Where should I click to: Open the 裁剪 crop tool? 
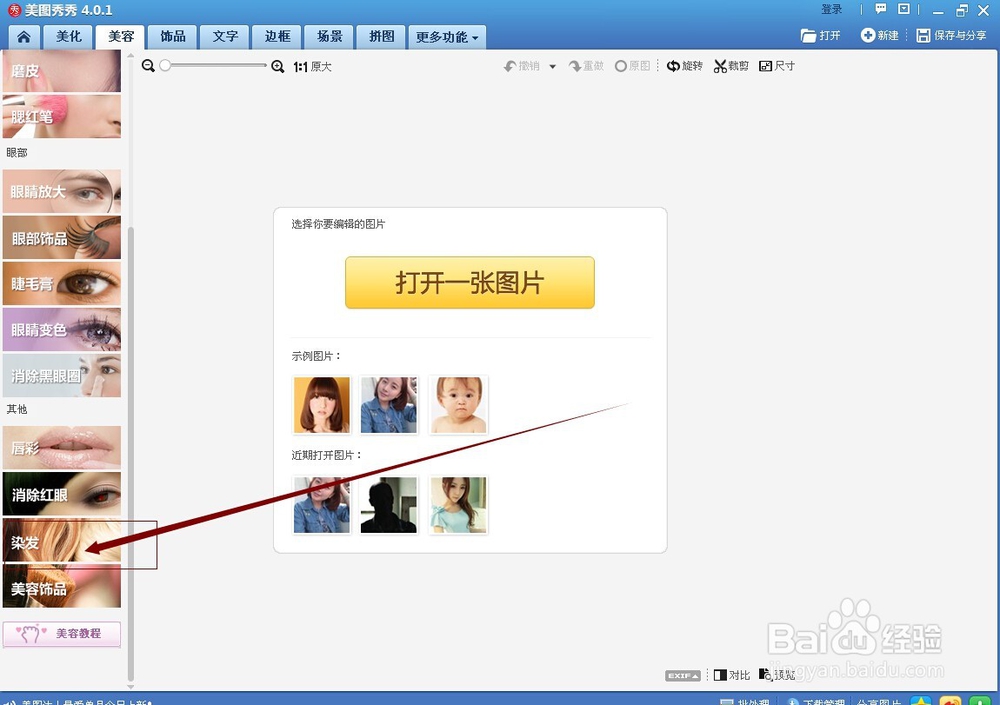pos(730,65)
